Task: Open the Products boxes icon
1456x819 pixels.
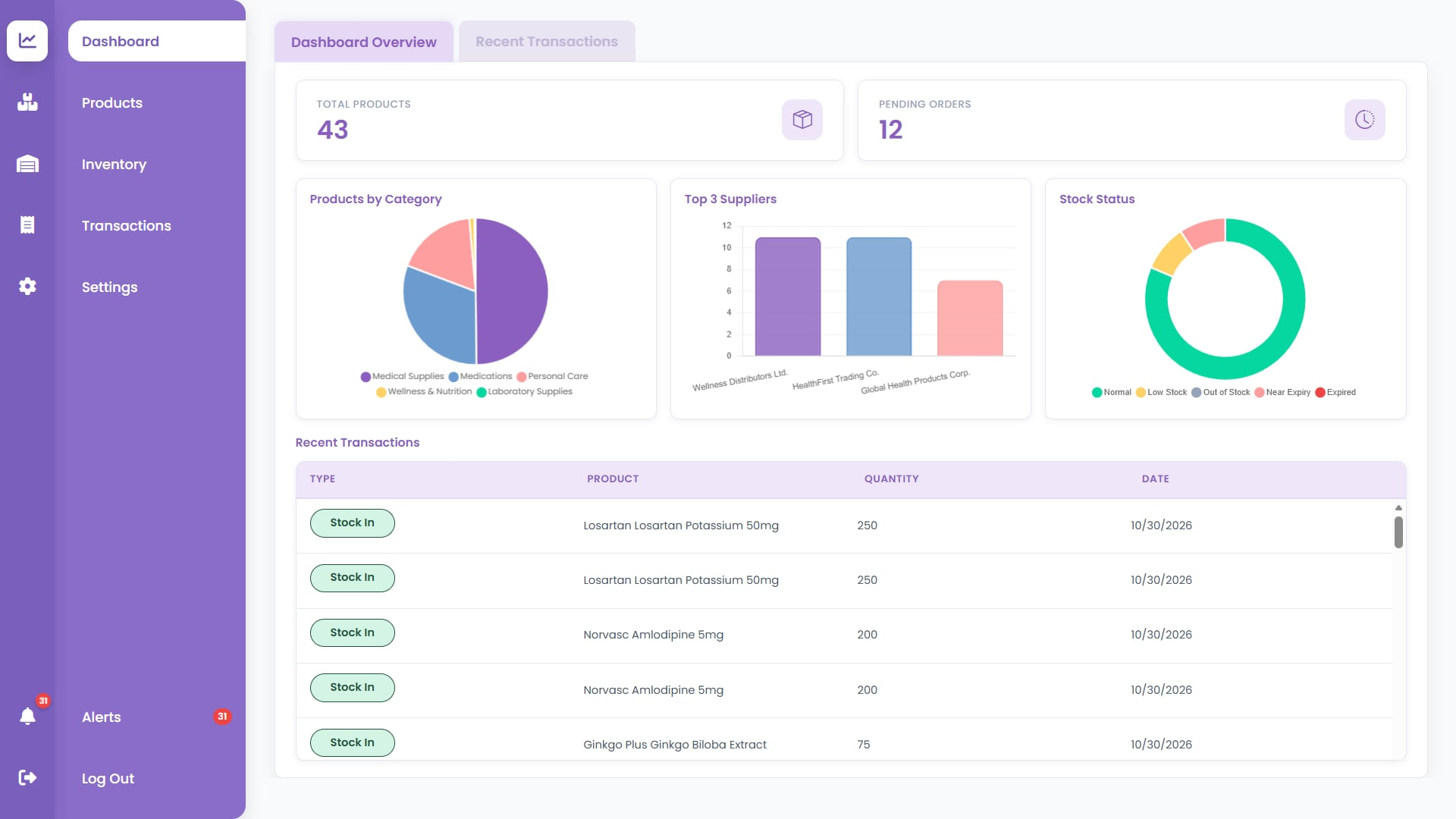Action: [27, 102]
